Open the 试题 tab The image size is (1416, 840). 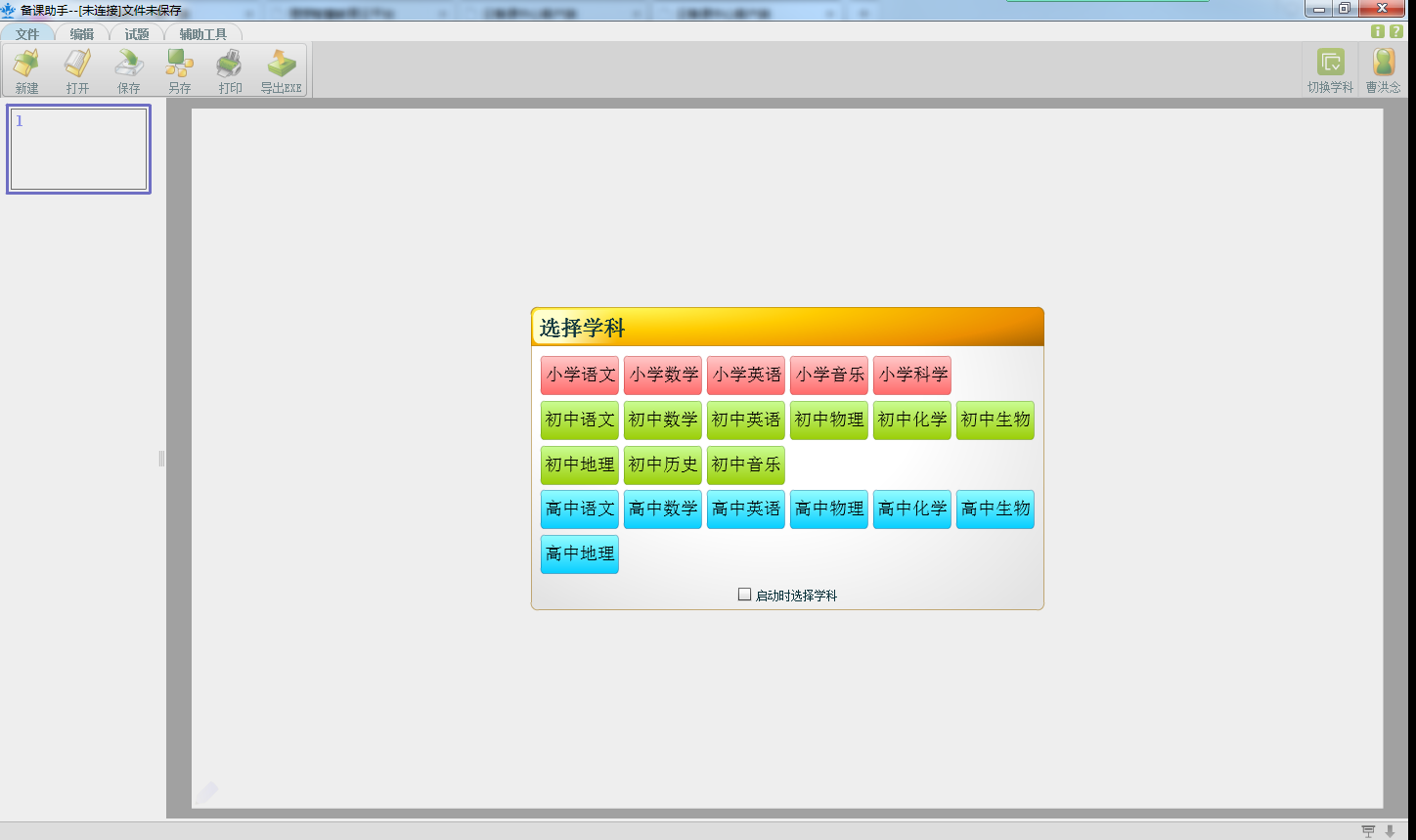[137, 34]
